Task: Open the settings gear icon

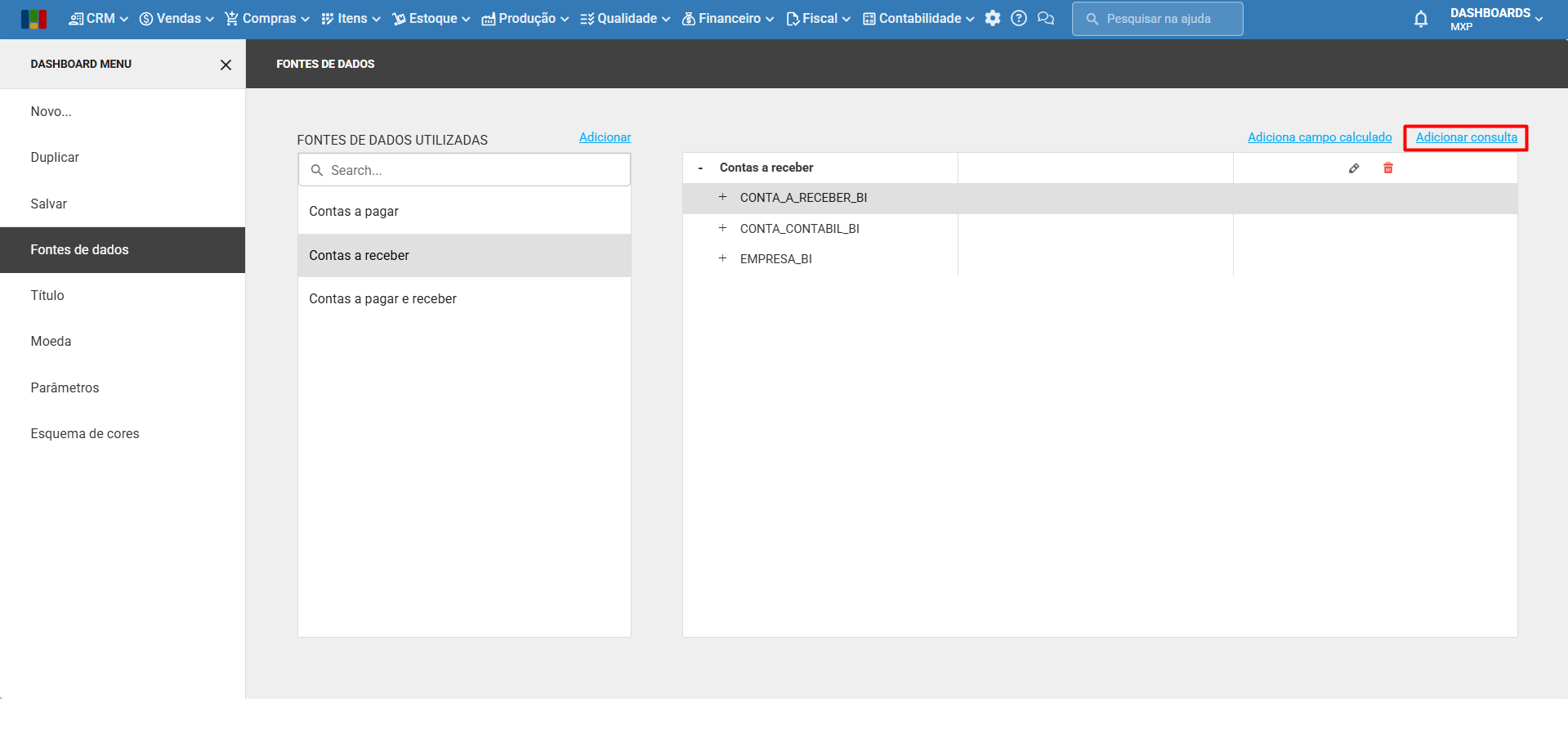Action: 993,19
